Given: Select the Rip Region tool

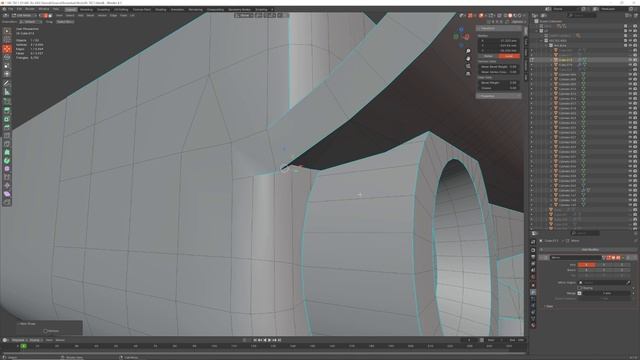Looking at the screenshot, I should [7, 202].
